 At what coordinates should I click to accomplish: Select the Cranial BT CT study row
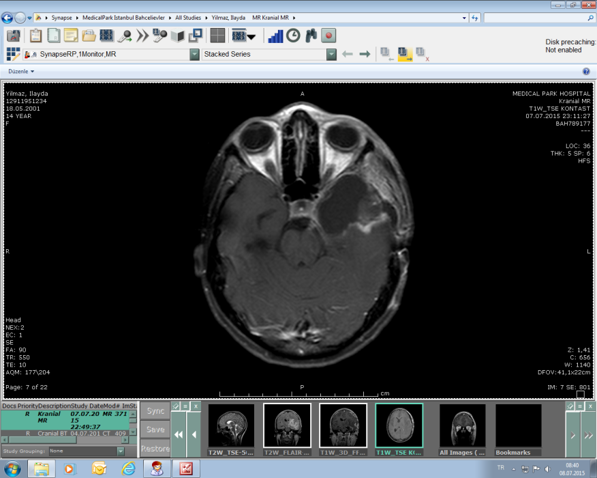click(x=65, y=433)
